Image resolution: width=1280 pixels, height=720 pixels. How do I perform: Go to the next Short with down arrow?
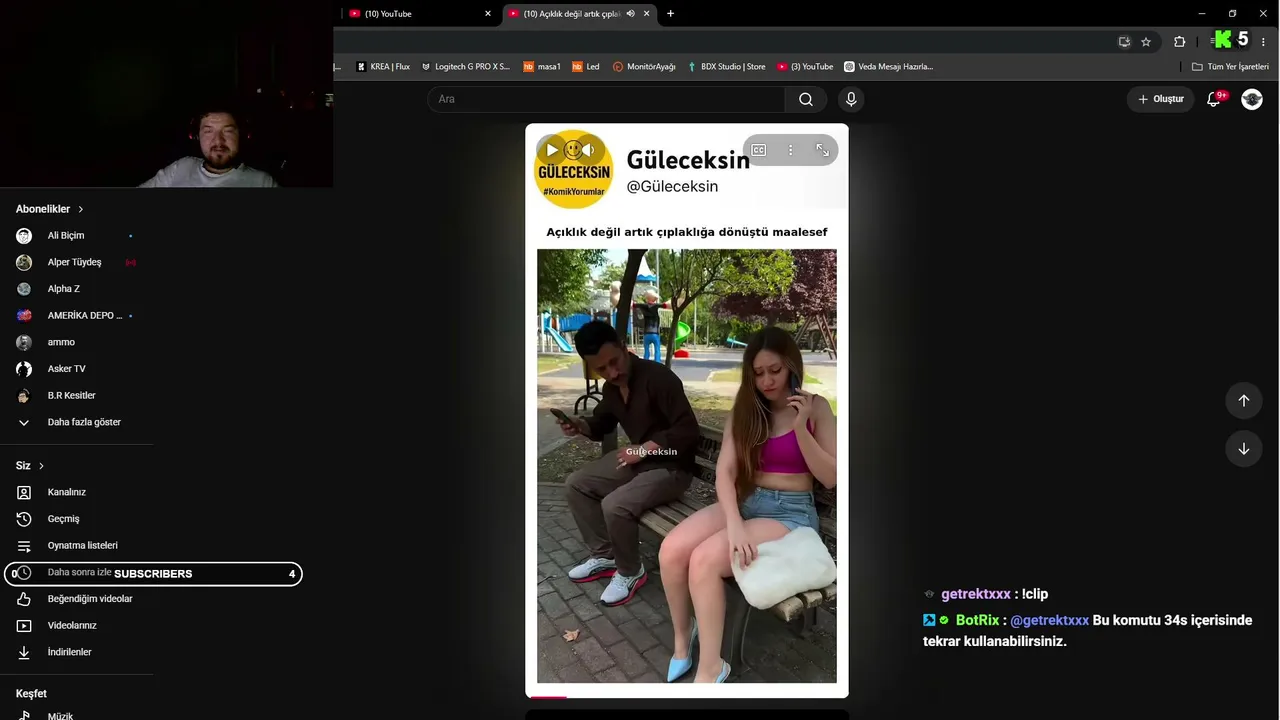(1244, 449)
